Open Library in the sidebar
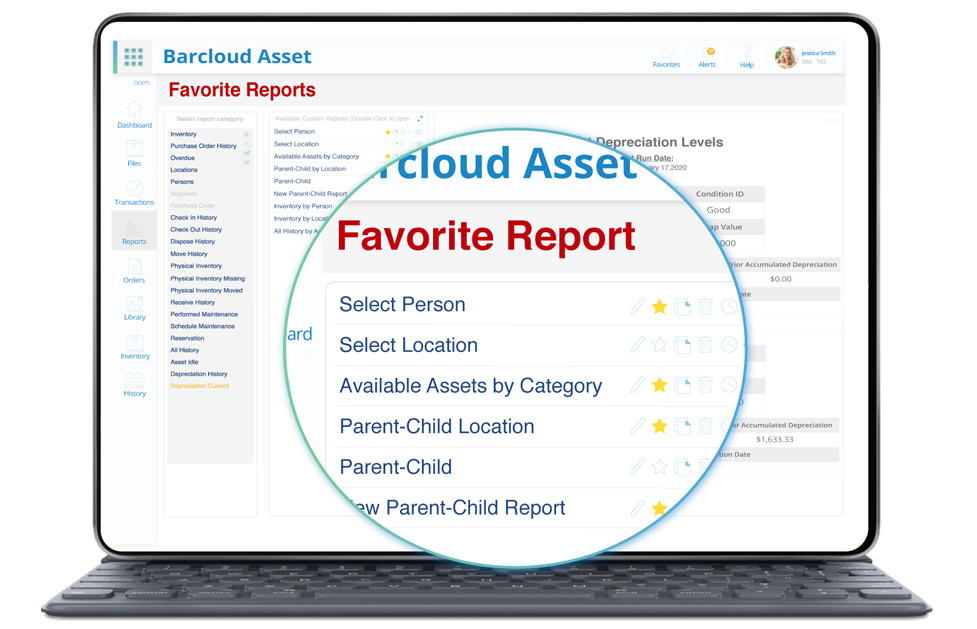This screenshot has width=977, height=629. [134, 308]
